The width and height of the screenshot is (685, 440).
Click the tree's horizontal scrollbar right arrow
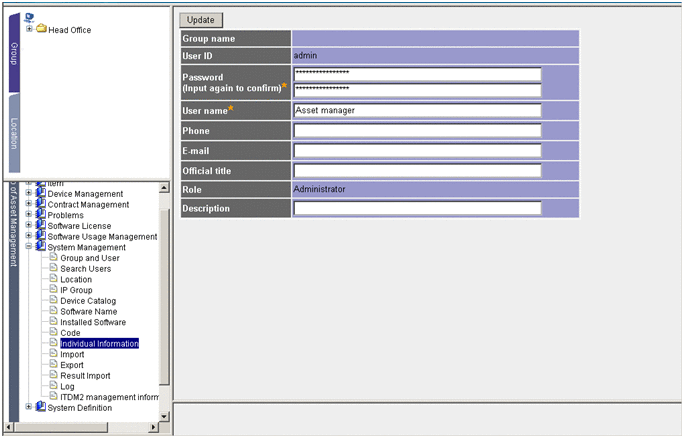[153, 428]
